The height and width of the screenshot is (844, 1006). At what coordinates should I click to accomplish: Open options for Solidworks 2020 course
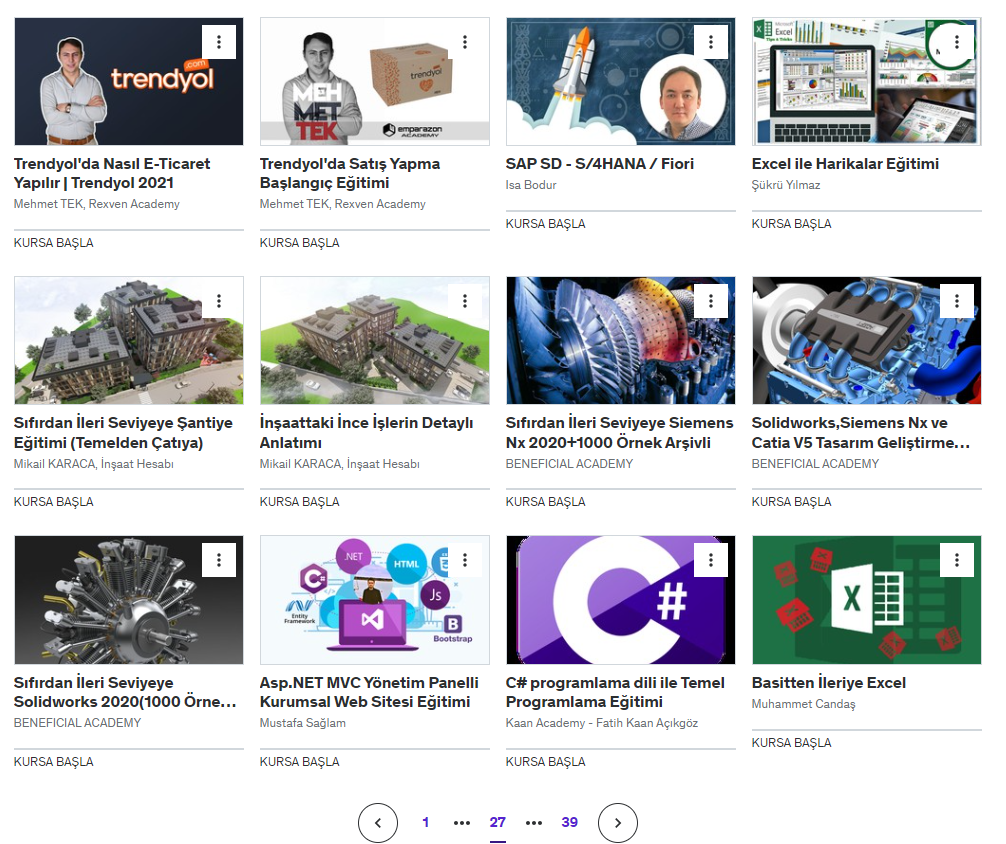[x=219, y=560]
